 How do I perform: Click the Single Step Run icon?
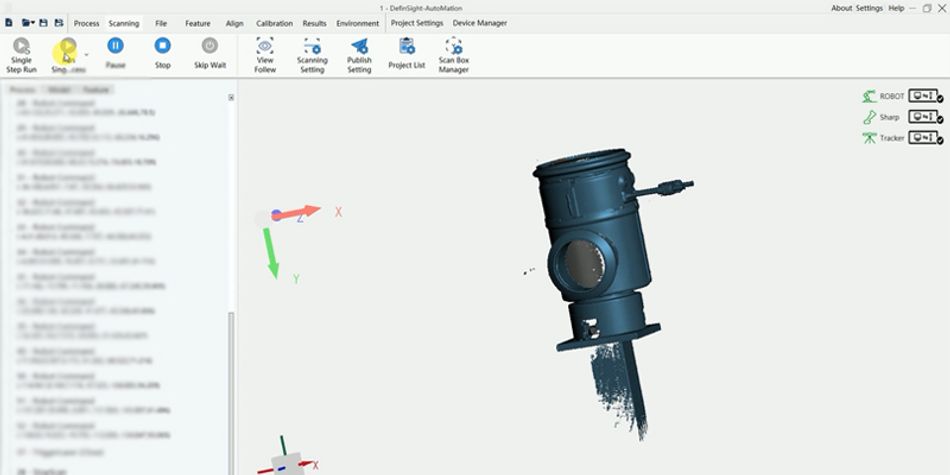[21, 46]
